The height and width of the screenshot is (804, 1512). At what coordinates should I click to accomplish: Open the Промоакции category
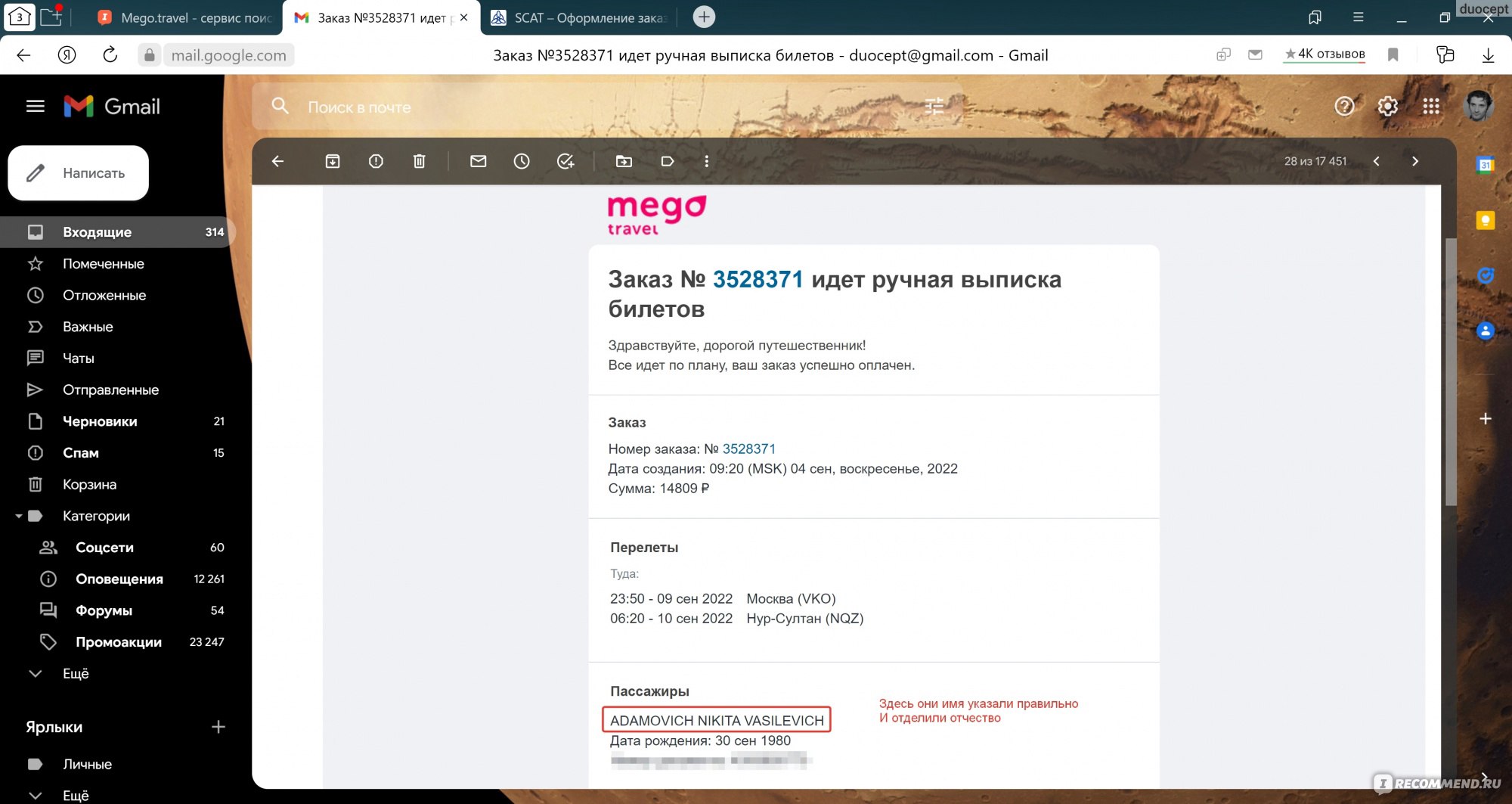[117, 642]
